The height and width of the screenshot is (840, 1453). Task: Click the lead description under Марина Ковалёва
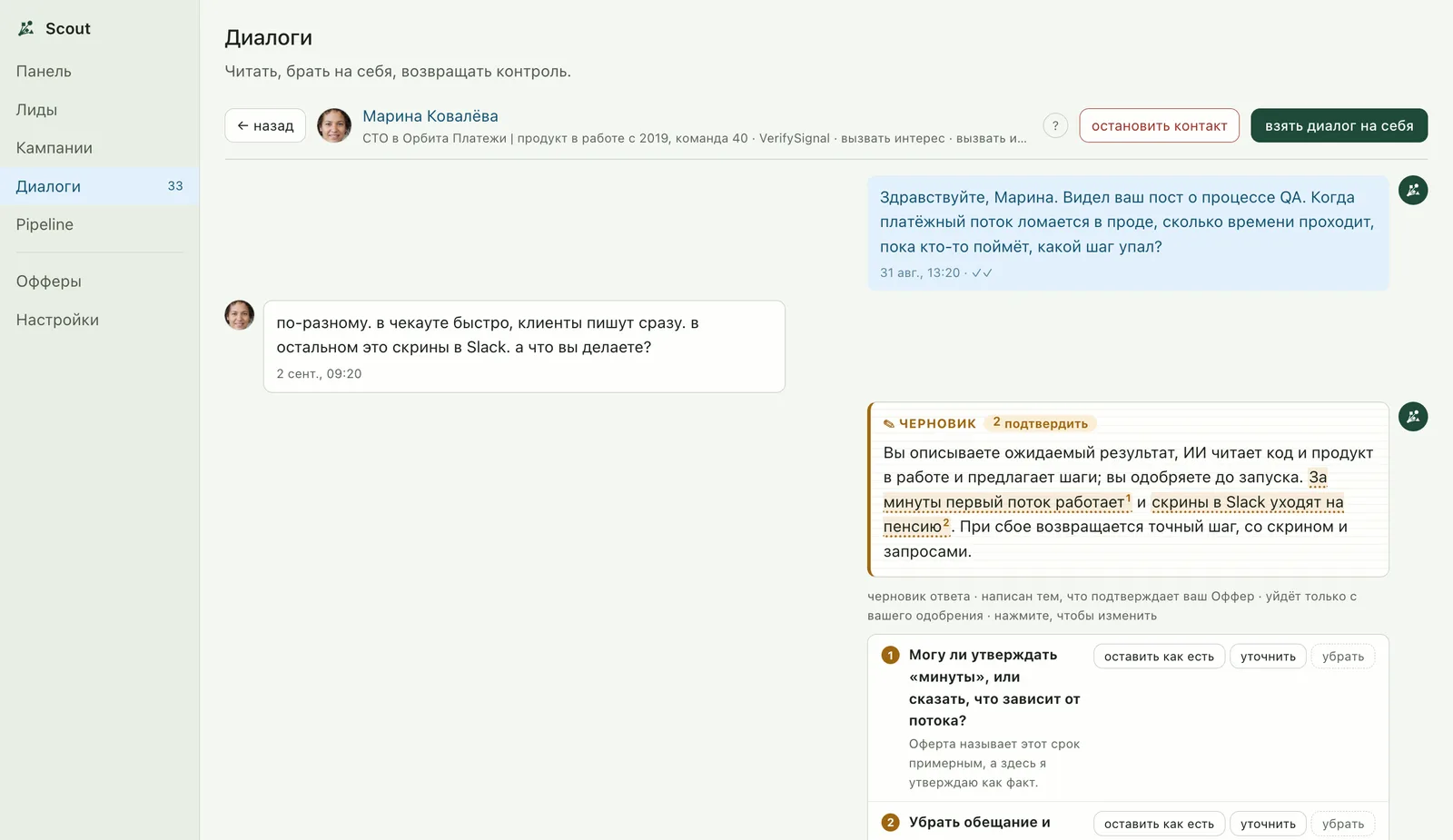click(695, 138)
